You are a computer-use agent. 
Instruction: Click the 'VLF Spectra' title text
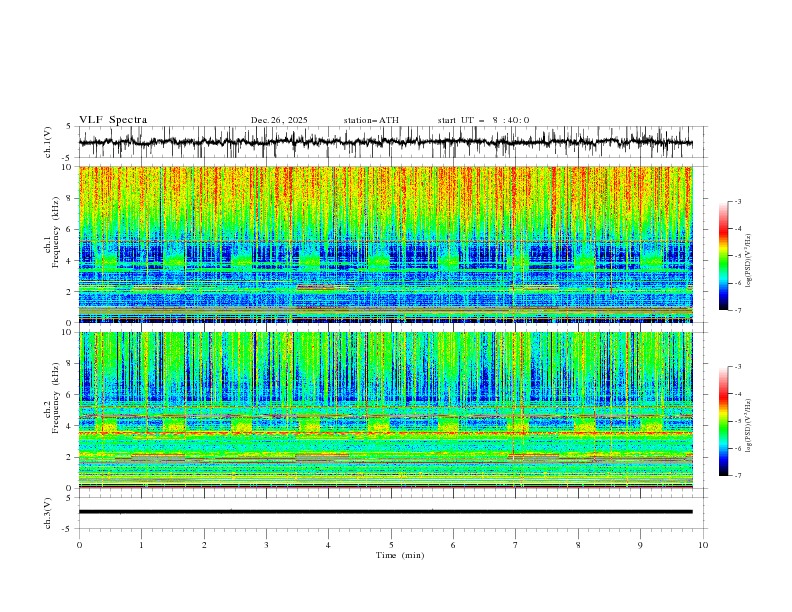113,120
